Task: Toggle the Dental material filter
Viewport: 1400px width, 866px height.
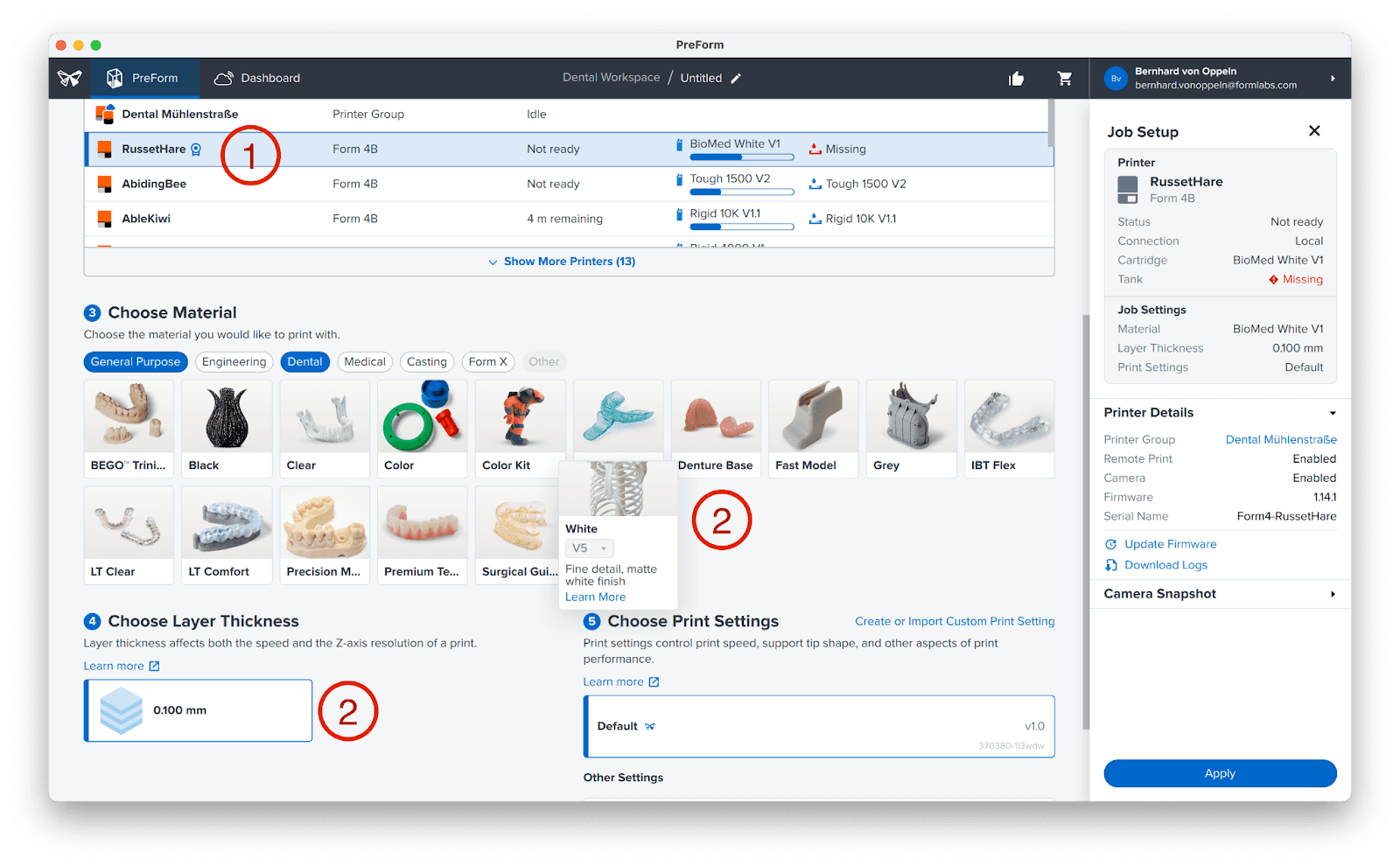Action: (304, 362)
